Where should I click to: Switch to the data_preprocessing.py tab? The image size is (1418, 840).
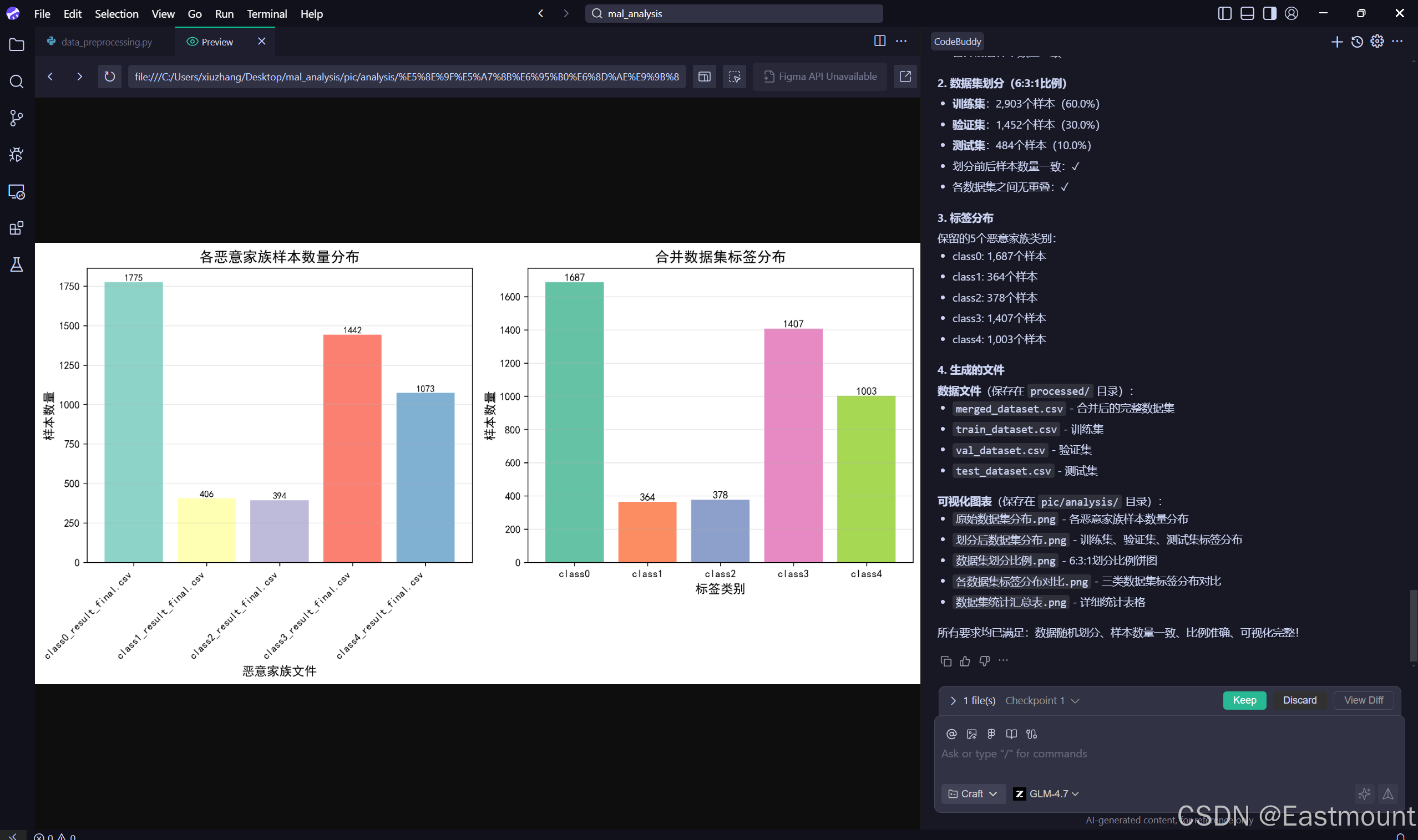coord(107,42)
